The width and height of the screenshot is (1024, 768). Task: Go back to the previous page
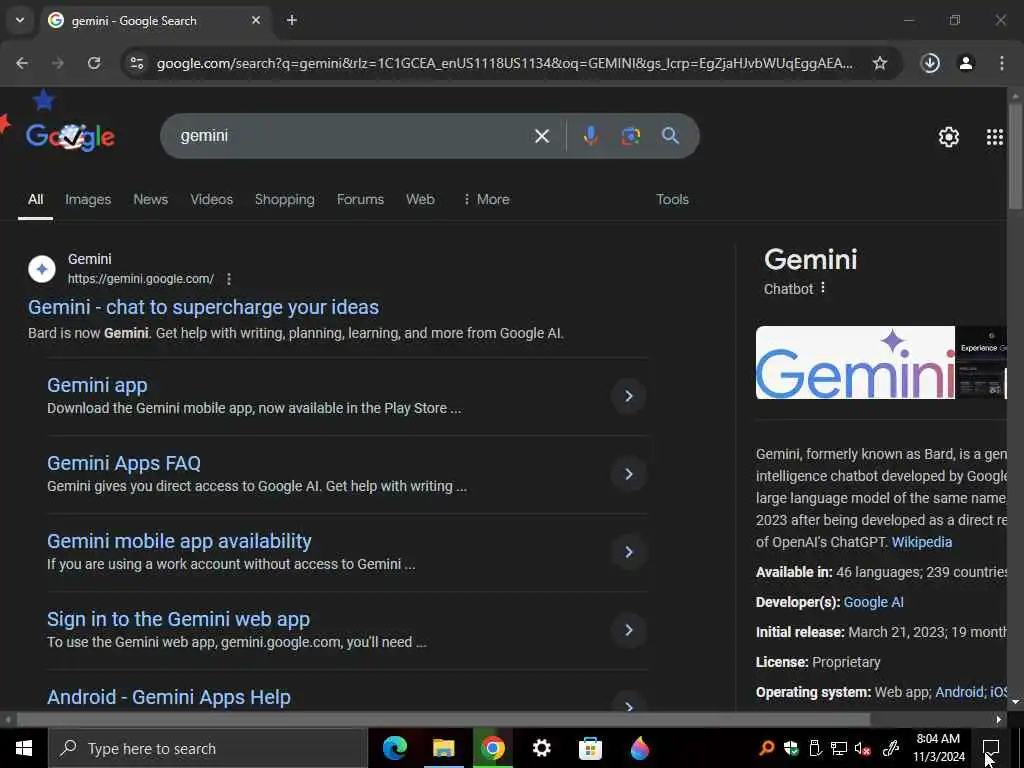[x=22, y=63]
